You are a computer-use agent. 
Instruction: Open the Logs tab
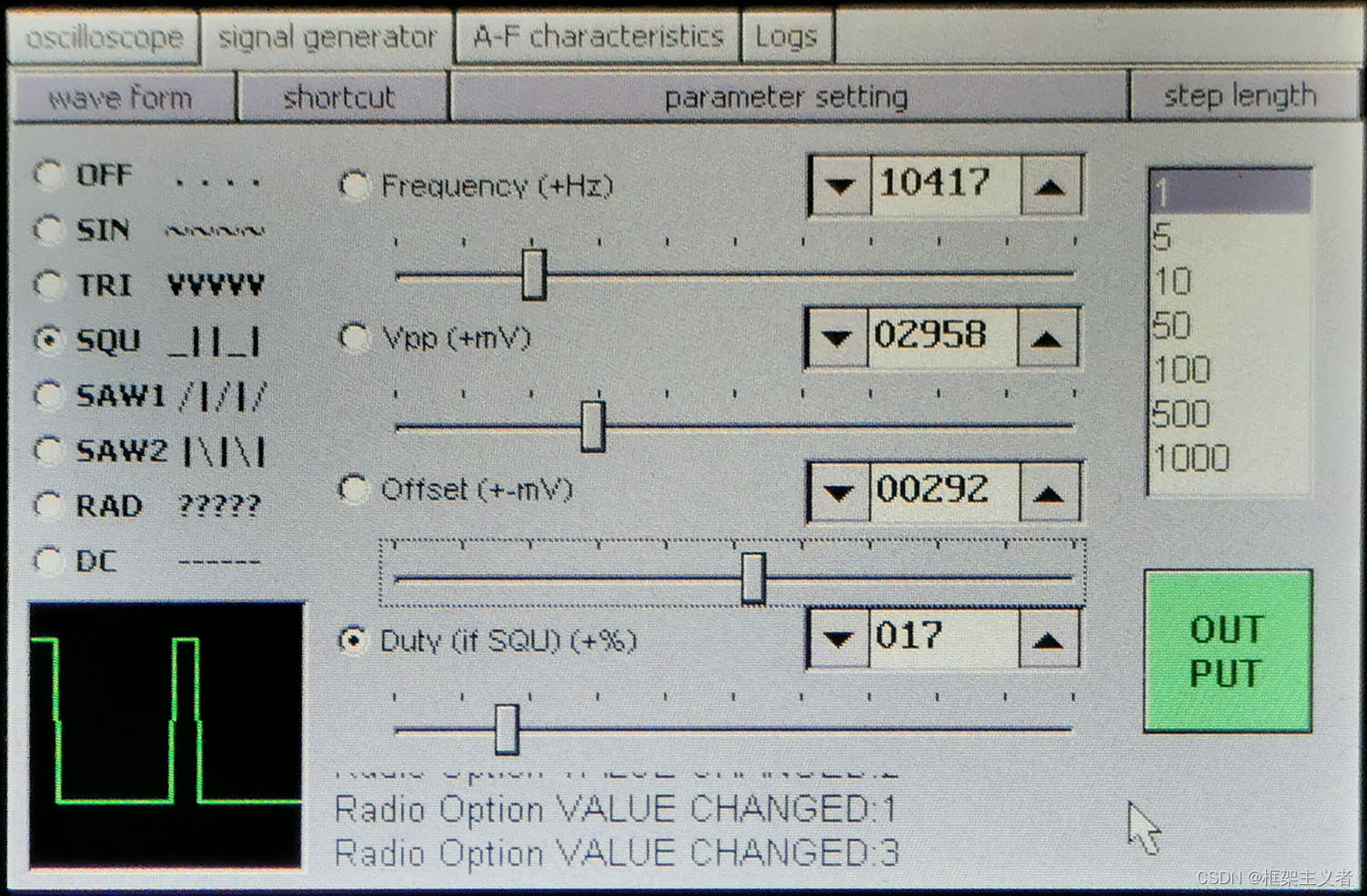[787, 38]
